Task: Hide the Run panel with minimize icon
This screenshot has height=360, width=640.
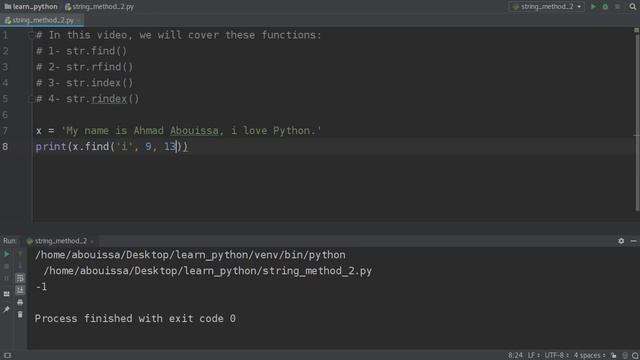Action: pos(633,241)
